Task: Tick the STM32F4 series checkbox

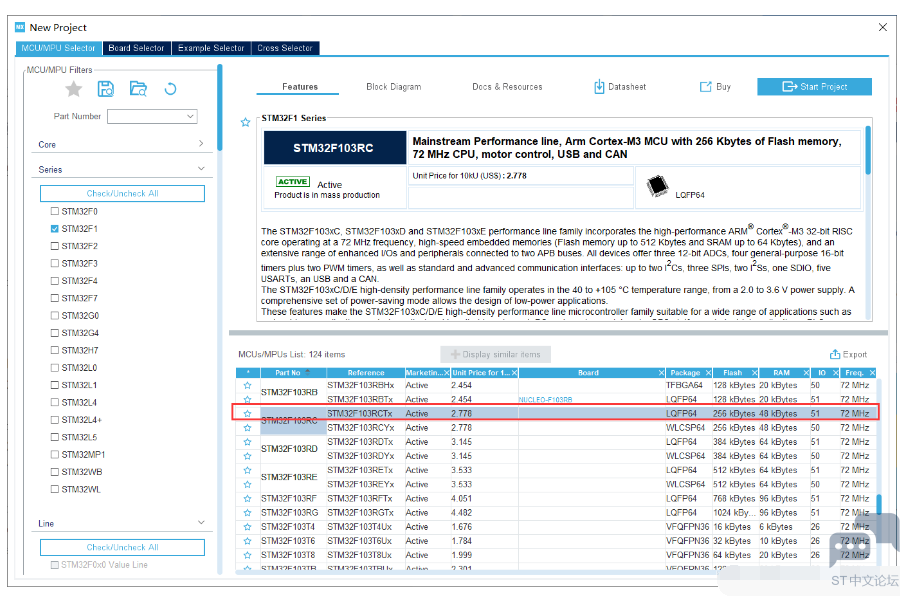Action: click(x=55, y=281)
